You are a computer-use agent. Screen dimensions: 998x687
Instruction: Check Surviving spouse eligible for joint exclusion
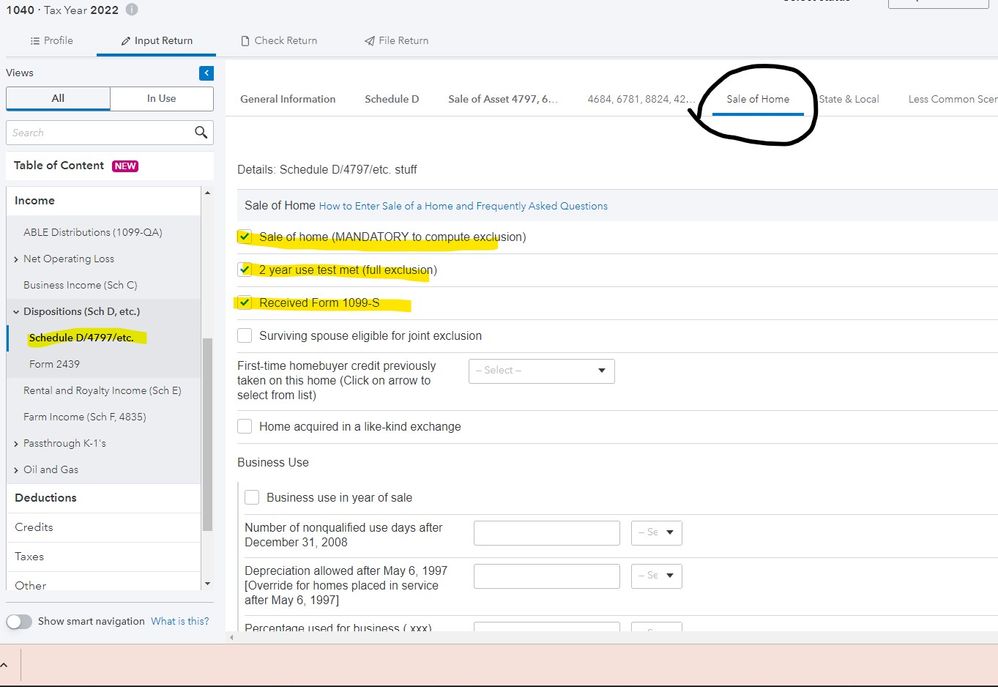[245, 336]
